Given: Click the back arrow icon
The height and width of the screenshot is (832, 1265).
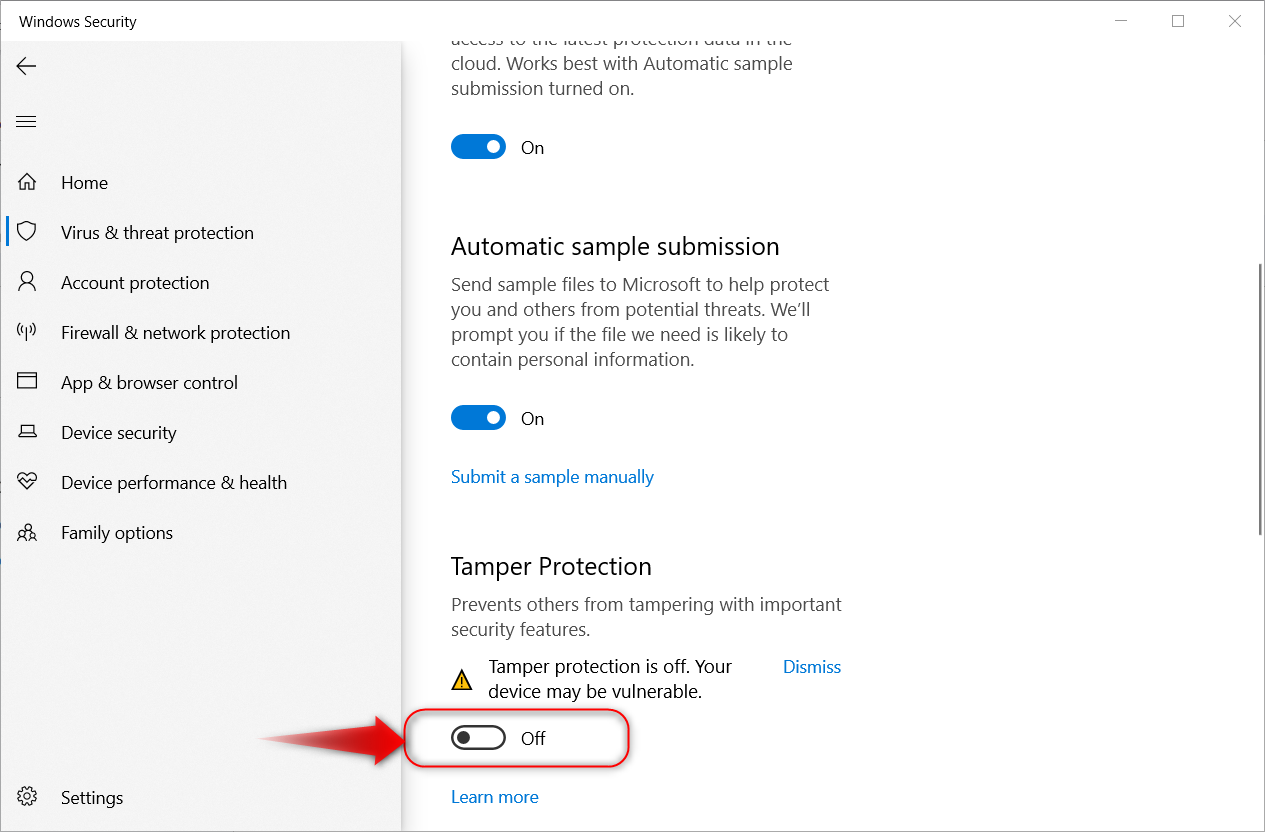Looking at the screenshot, I should point(26,66).
